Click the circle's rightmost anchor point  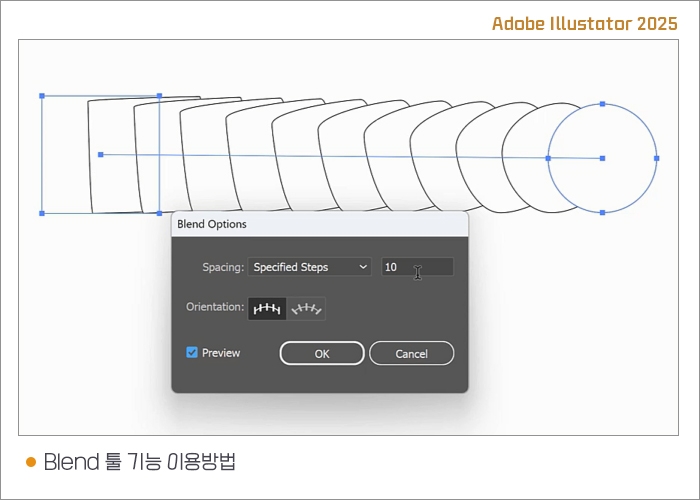(x=657, y=158)
